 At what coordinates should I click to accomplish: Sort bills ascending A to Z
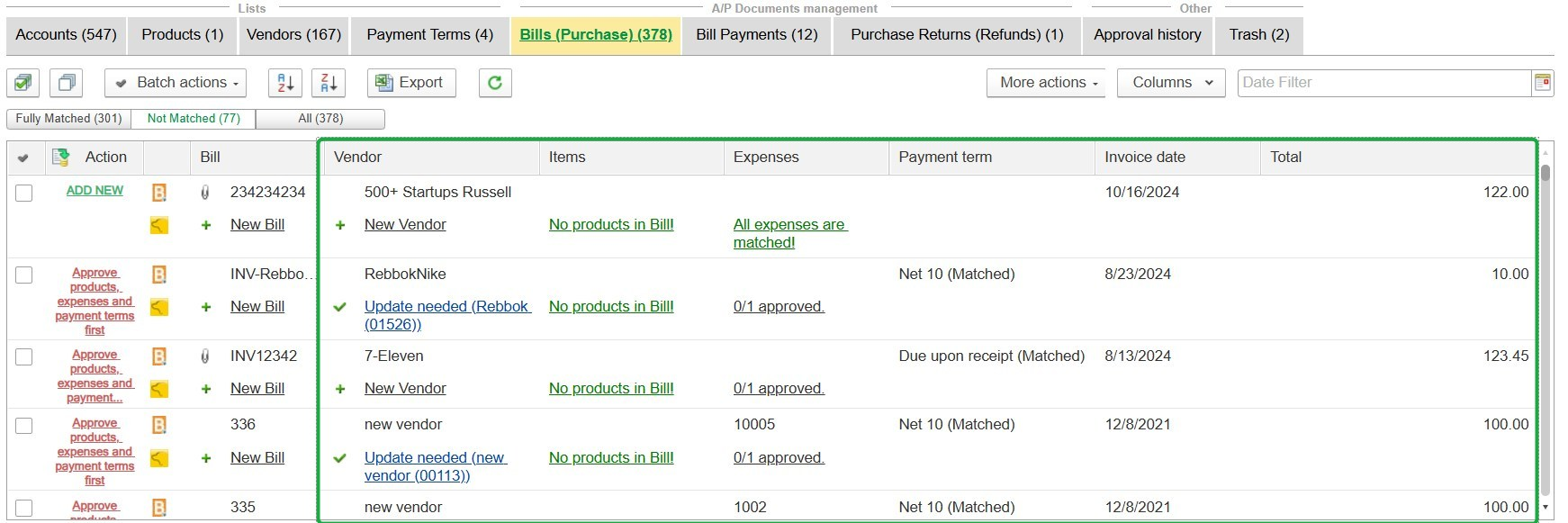pos(284,83)
